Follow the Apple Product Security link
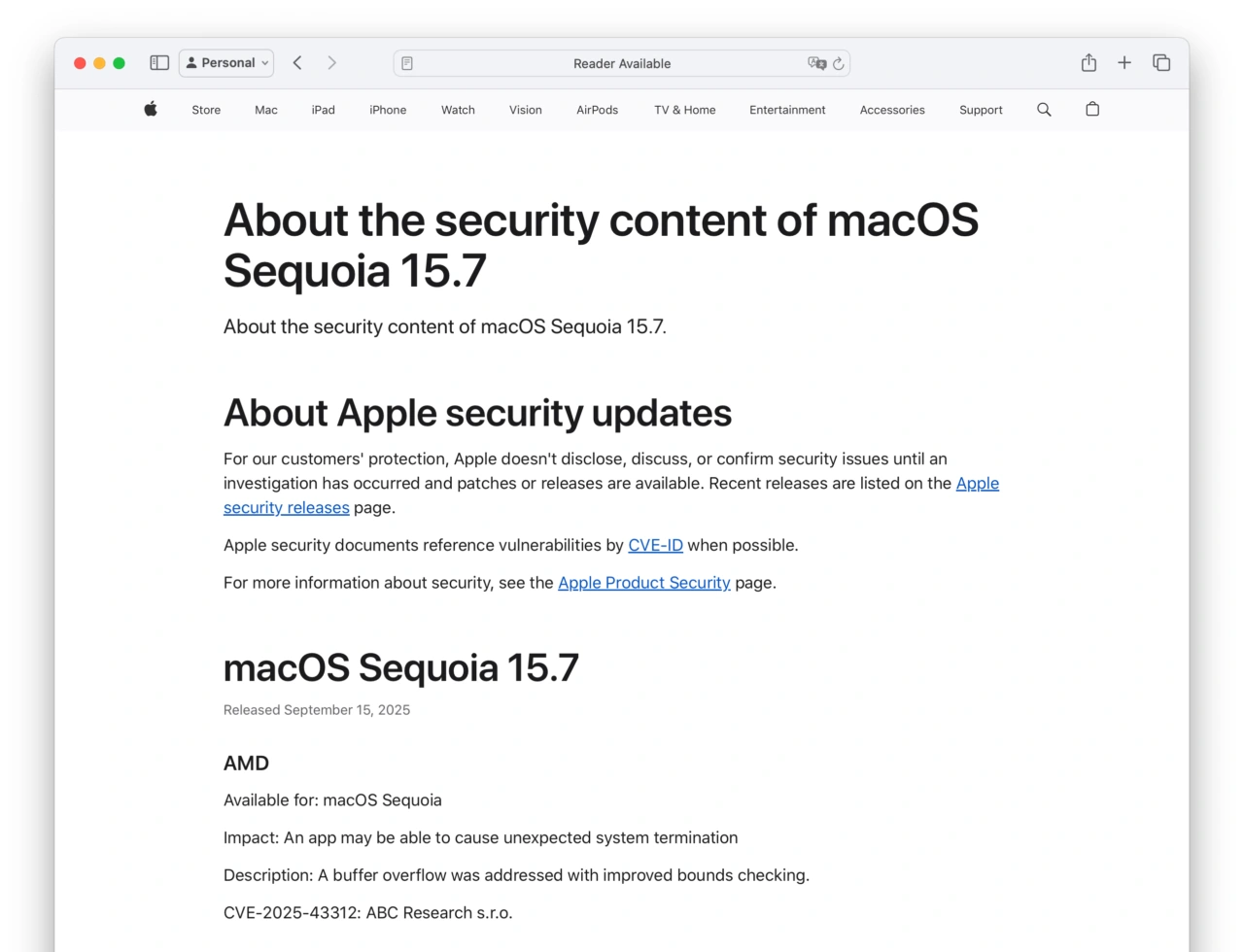1244x952 pixels. pos(643,583)
